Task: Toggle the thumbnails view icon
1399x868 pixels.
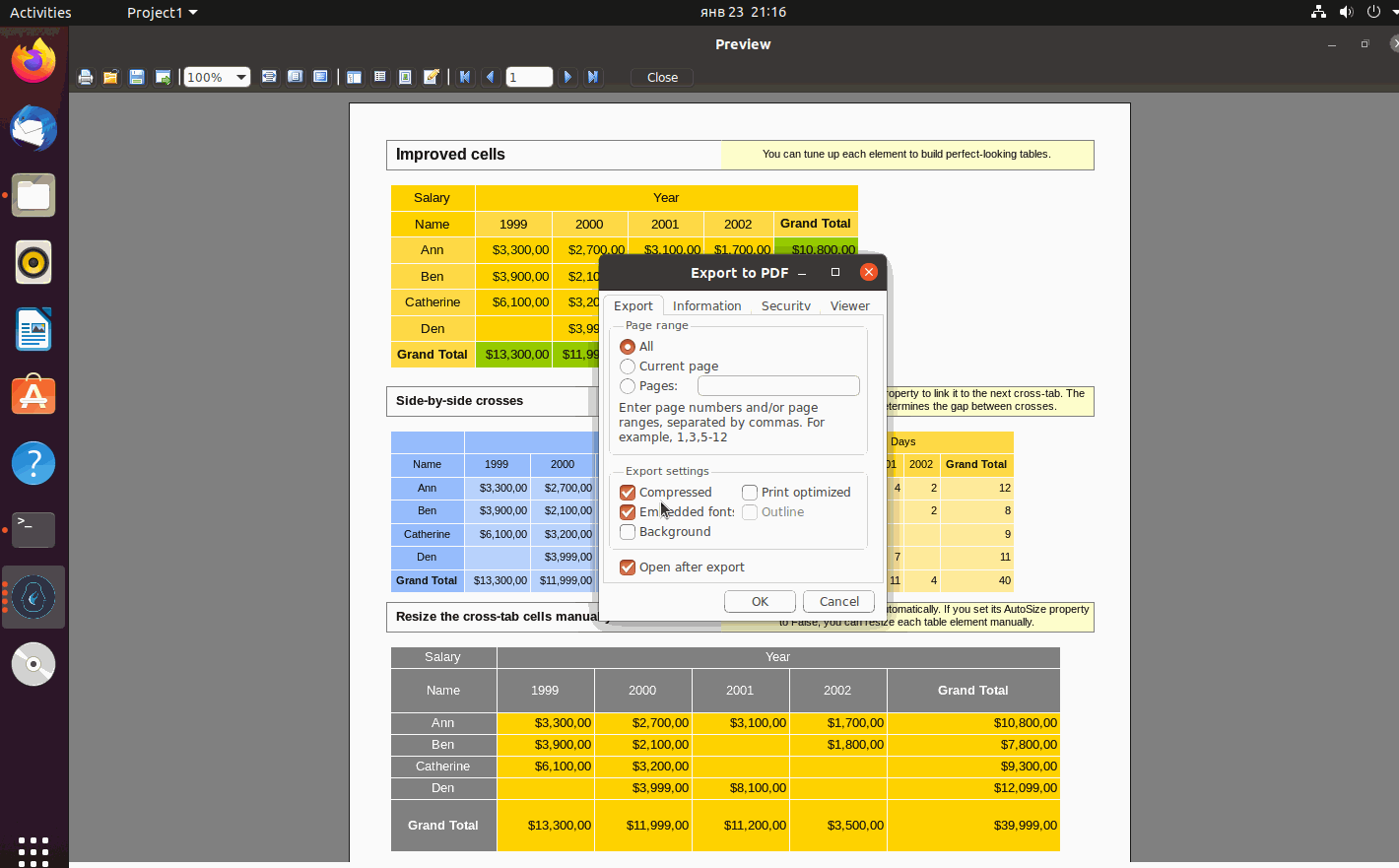Action: point(379,77)
